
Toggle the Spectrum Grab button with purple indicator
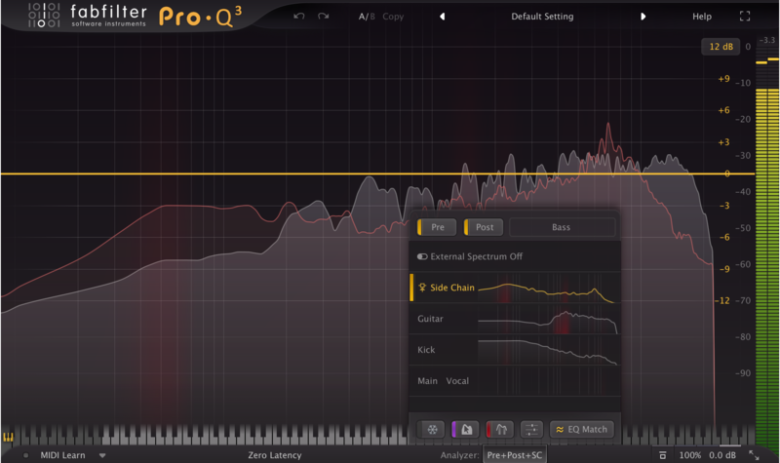(466, 430)
